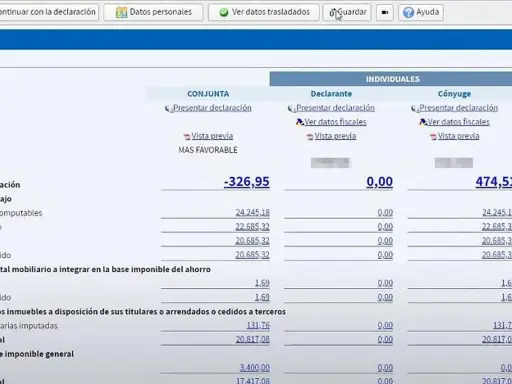Image resolution: width=512 pixels, height=384 pixels.
Task: Save with the Guardar button
Action: point(347,12)
